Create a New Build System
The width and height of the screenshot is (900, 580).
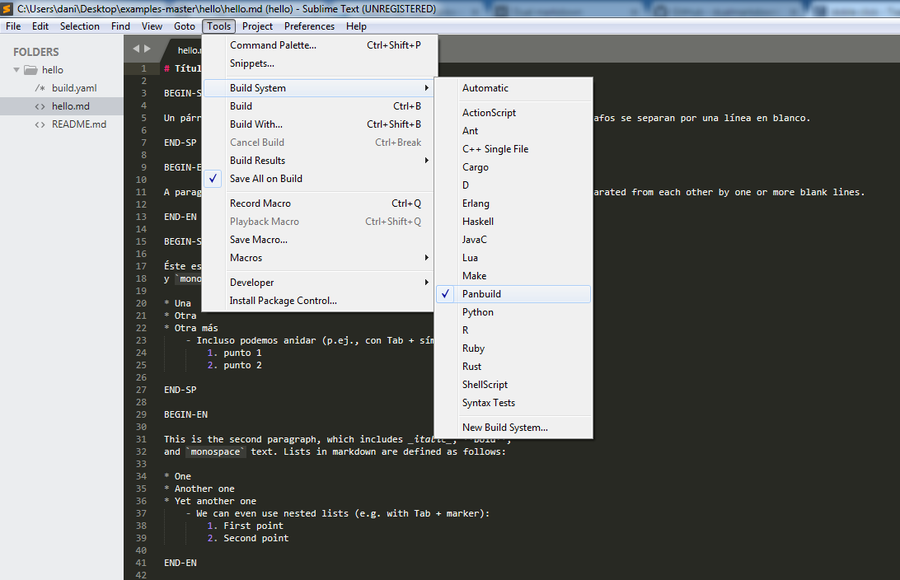513,427
